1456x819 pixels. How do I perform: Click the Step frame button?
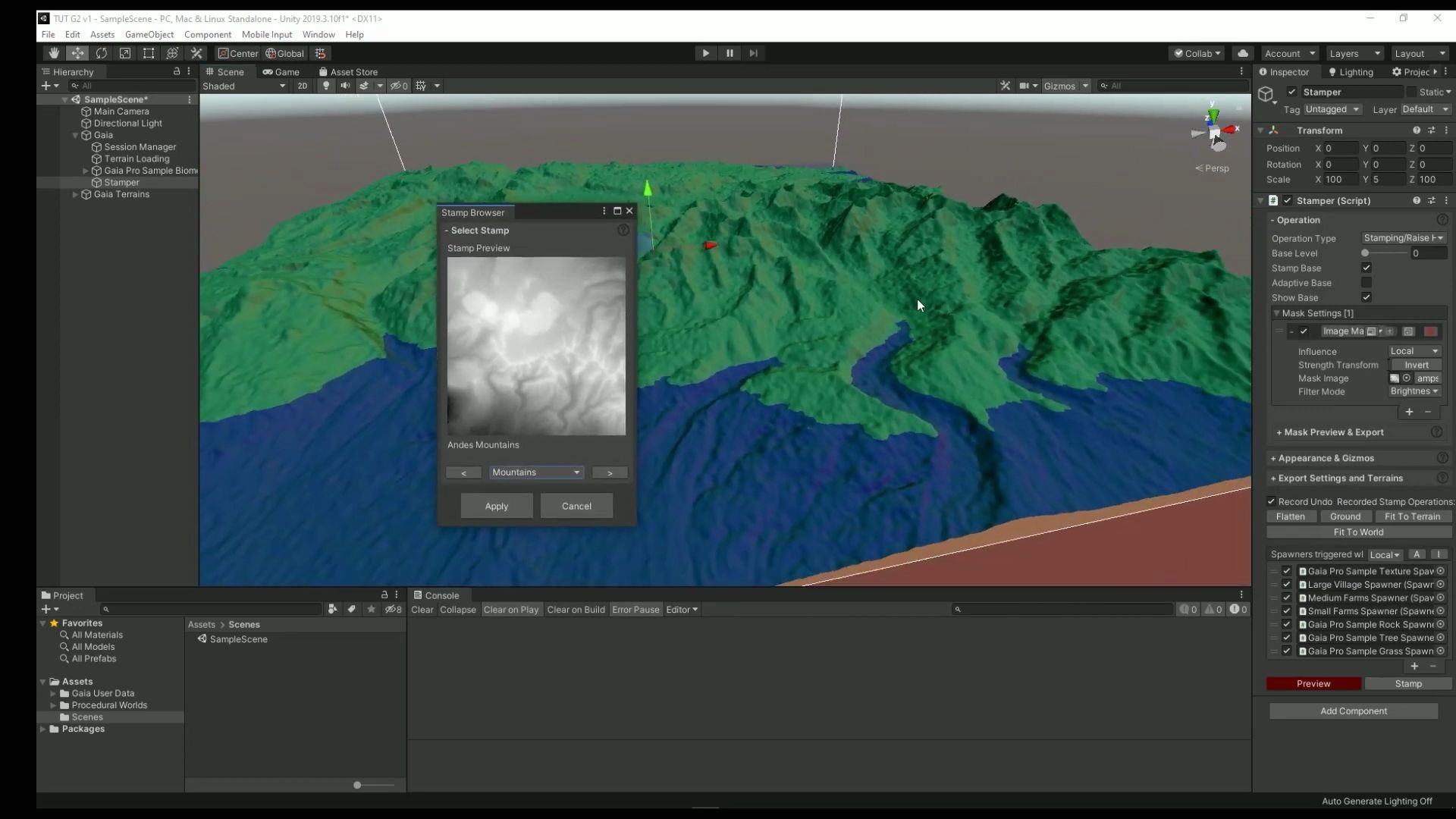(753, 53)
